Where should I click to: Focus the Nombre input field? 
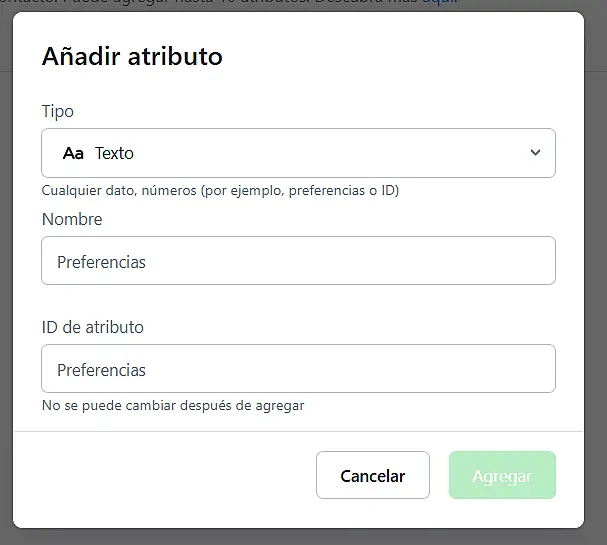[298, 261]
